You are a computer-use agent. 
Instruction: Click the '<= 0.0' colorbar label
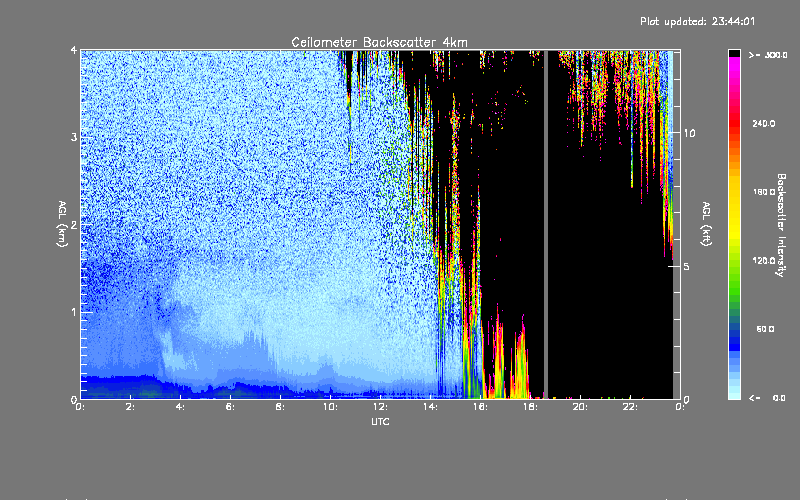[x=767, y=398]
